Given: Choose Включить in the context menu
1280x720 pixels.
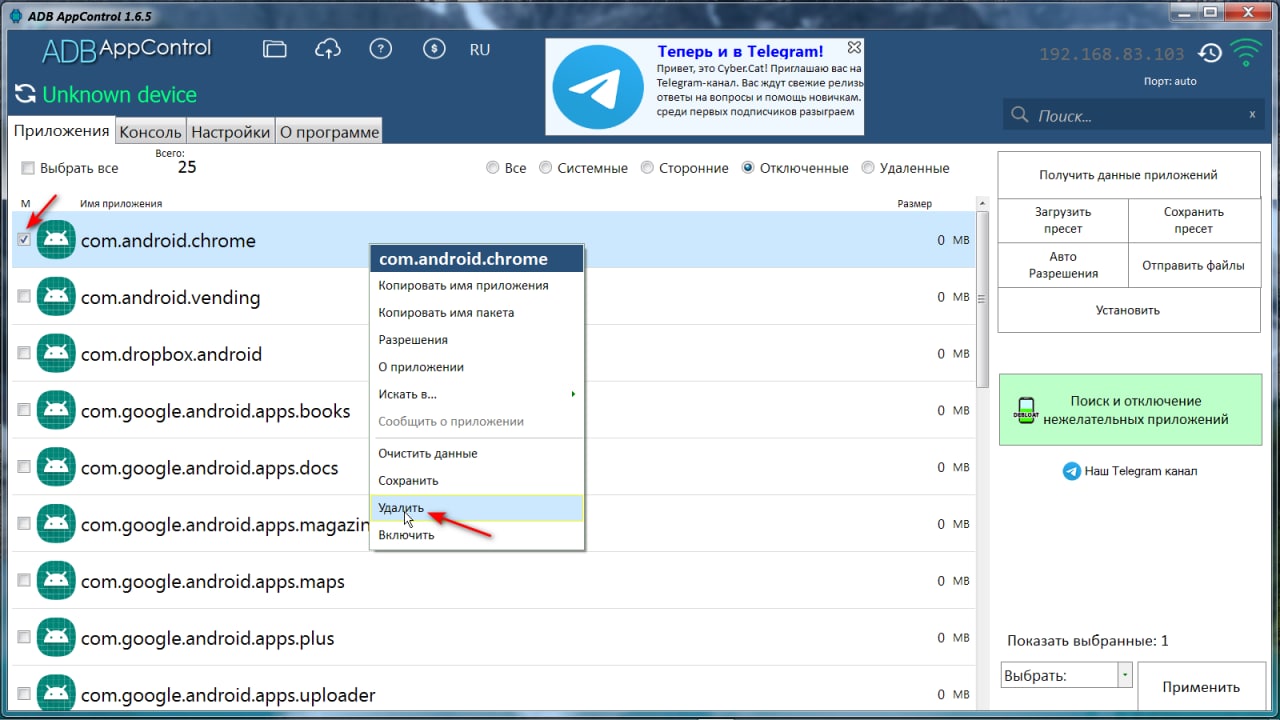Looking at the screenshot, I should click(x=477, y=535).
